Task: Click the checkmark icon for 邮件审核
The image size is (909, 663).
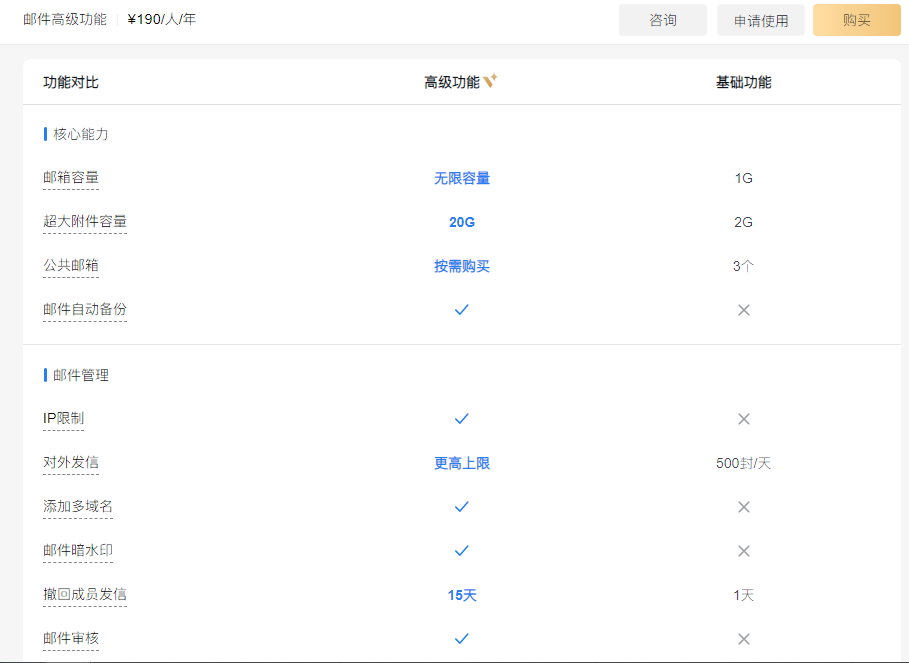Action: point(461,639)
